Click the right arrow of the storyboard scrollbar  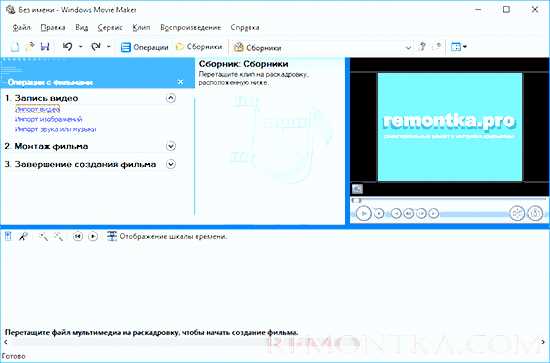(x=543, y=342)
